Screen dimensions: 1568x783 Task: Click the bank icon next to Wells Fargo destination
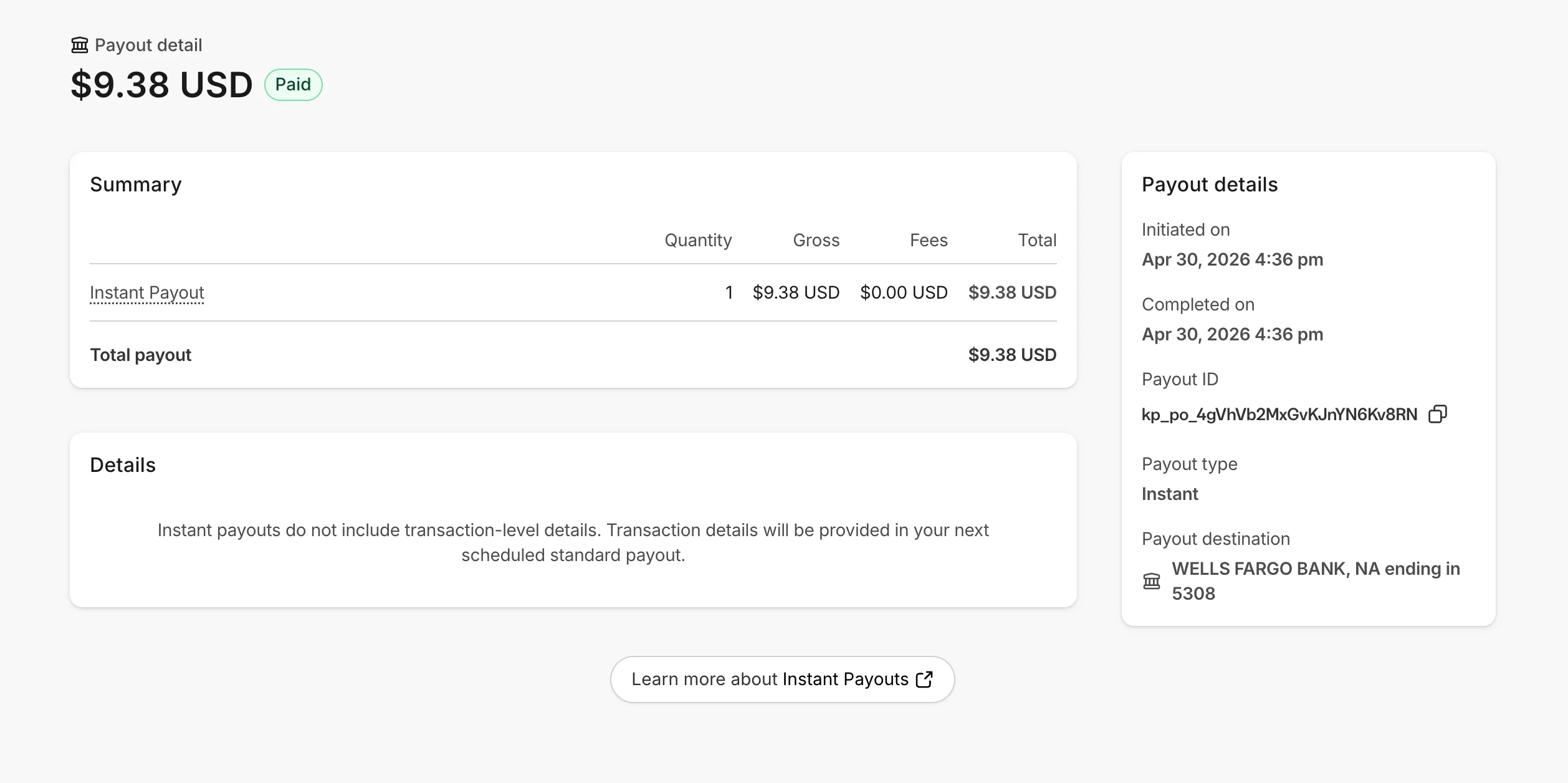(x=1152, y=581)
